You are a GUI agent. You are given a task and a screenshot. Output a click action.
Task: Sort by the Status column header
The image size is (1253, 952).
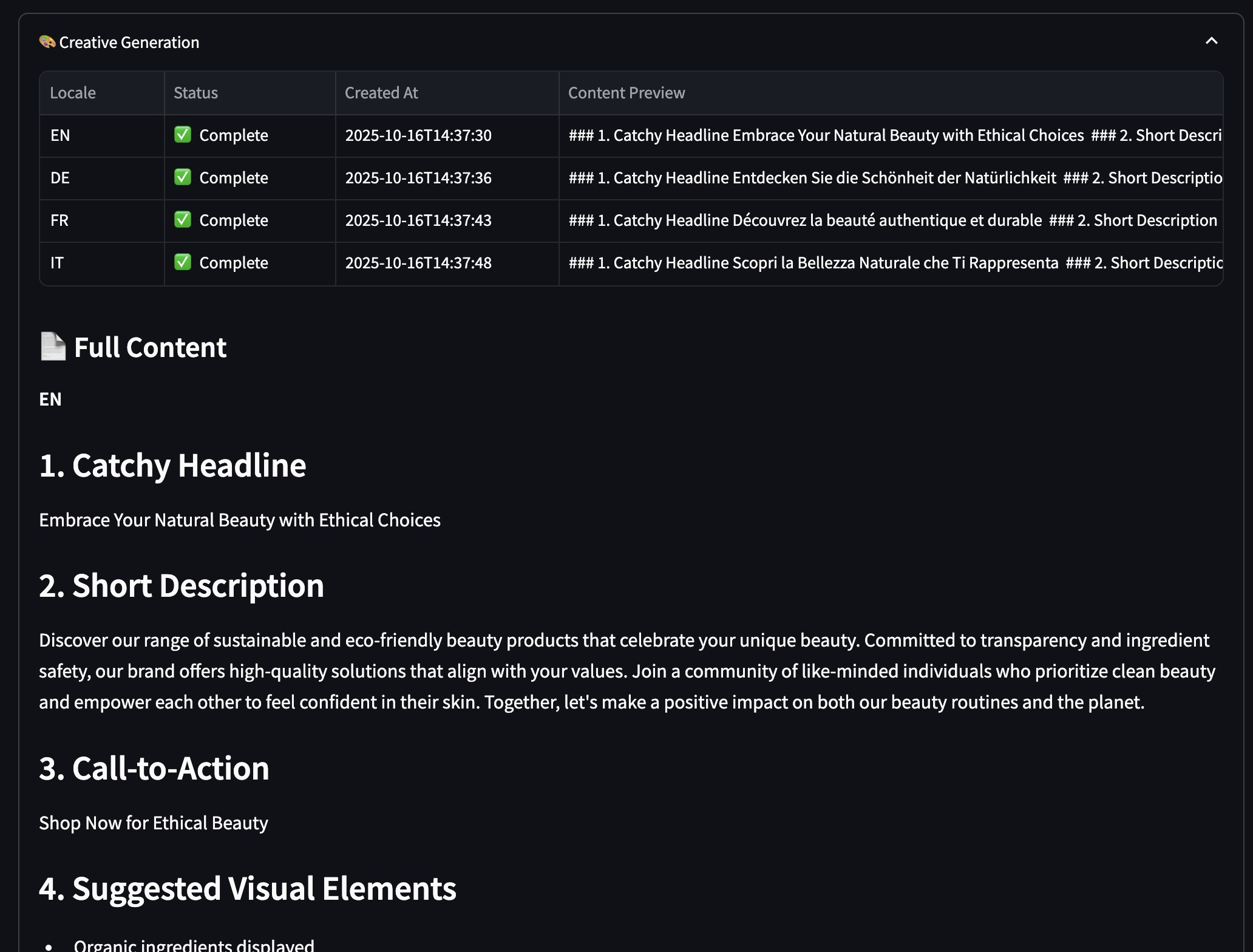click(195, 93)
